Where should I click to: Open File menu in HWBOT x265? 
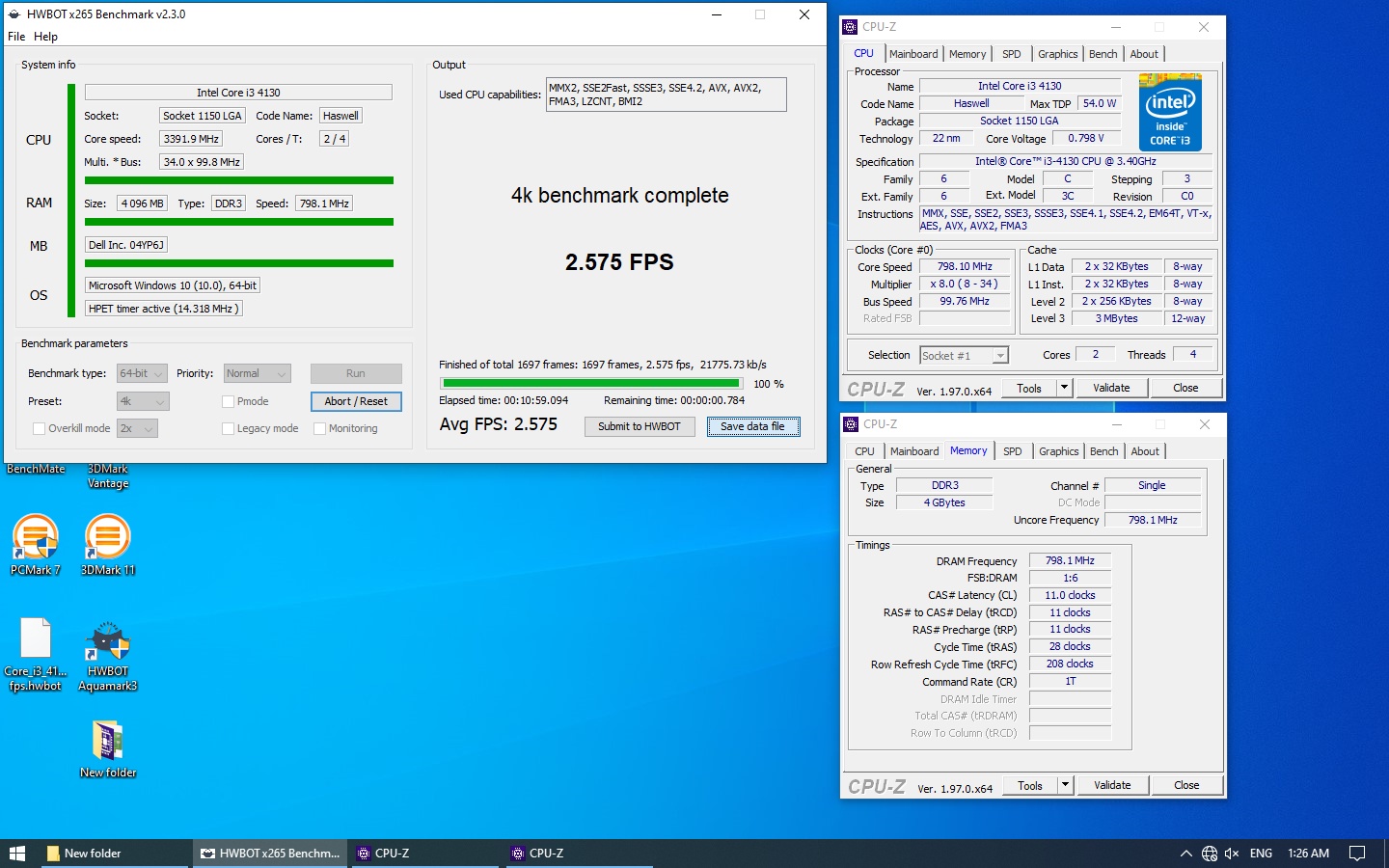(16, 37)
